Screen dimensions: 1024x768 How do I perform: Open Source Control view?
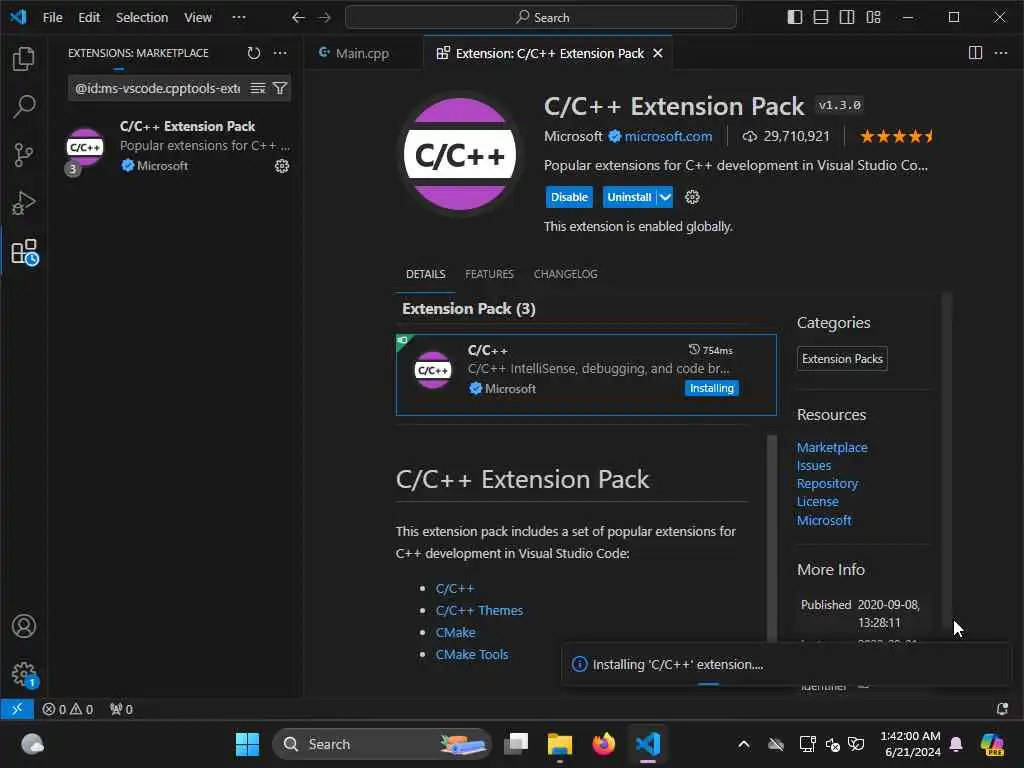pyautogui.click(x=24, y=155)
